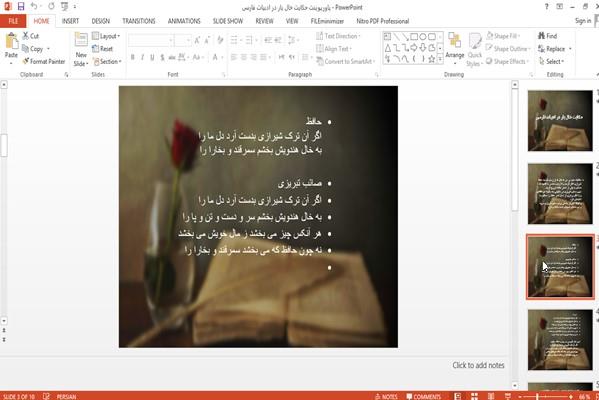Viewport: 599px width, 400px height.
Task: Open PowerPoint Help question mark
Action: coord(547,6)
